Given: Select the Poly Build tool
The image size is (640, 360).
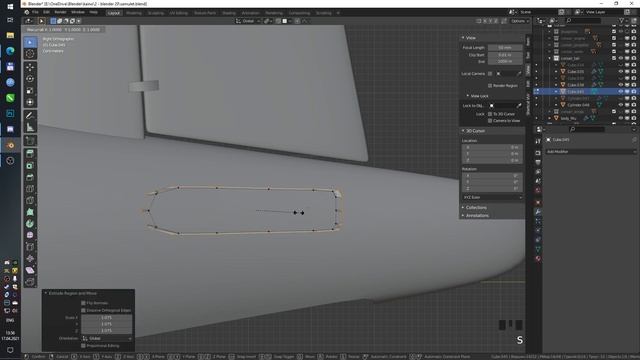Looking at the screenshot, I should (x=30, y=212).
